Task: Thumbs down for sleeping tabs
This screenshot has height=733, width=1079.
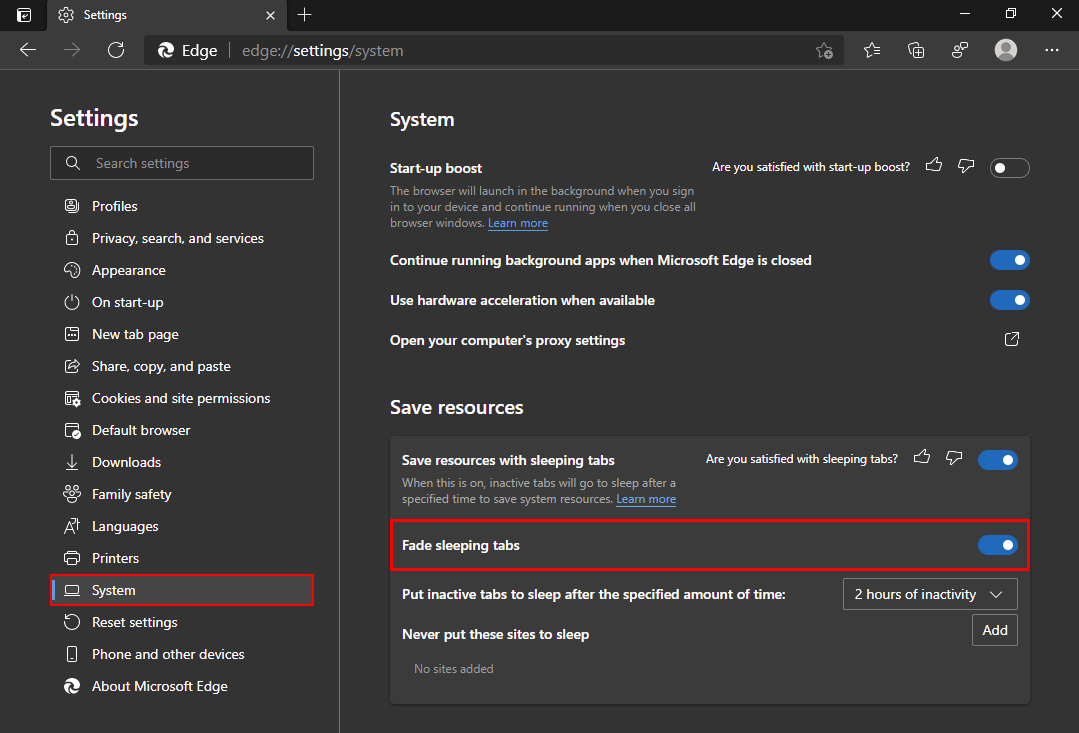Action: coord(954,458)
